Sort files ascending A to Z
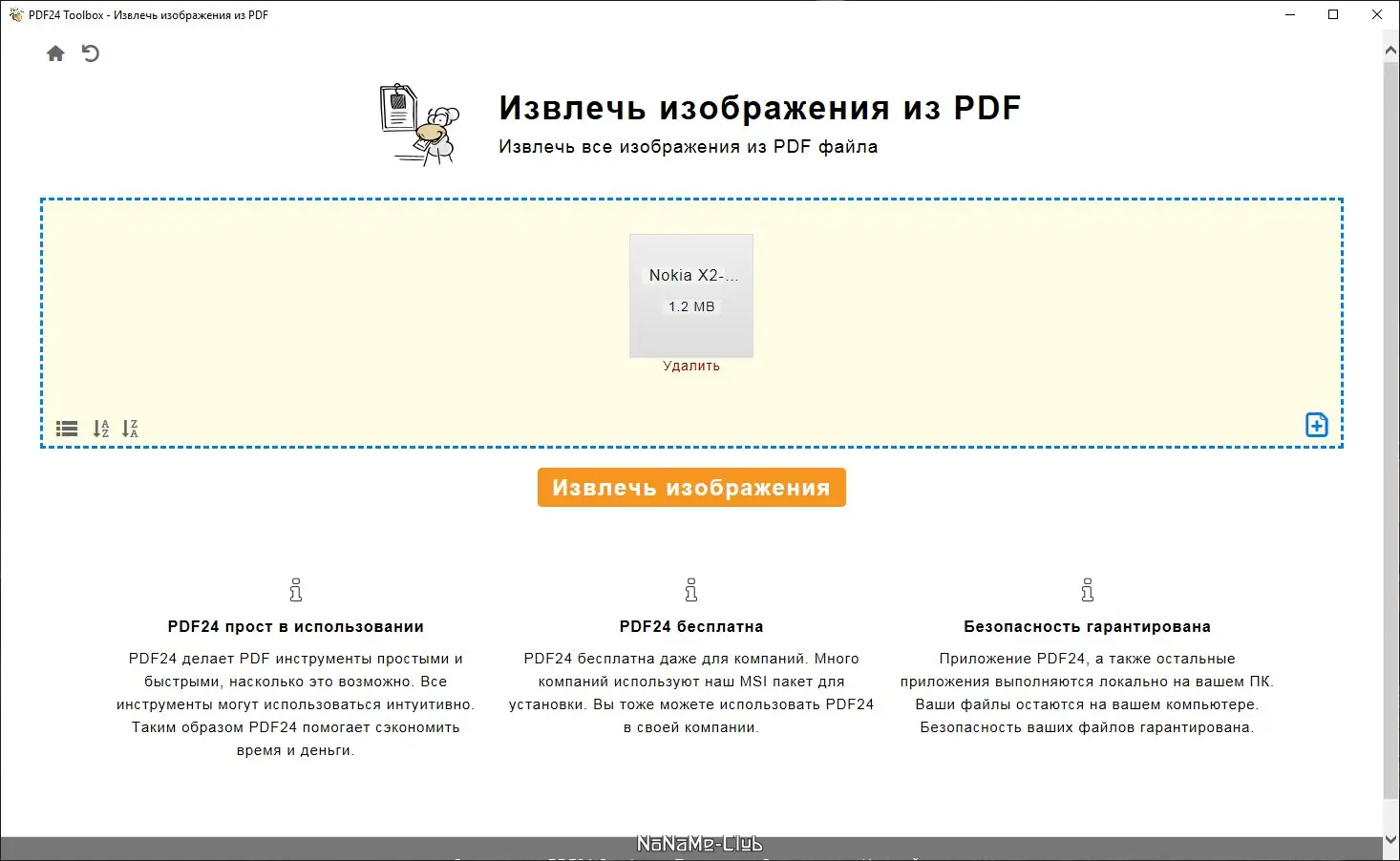1400x861 pixels. [x=100, y=429]
